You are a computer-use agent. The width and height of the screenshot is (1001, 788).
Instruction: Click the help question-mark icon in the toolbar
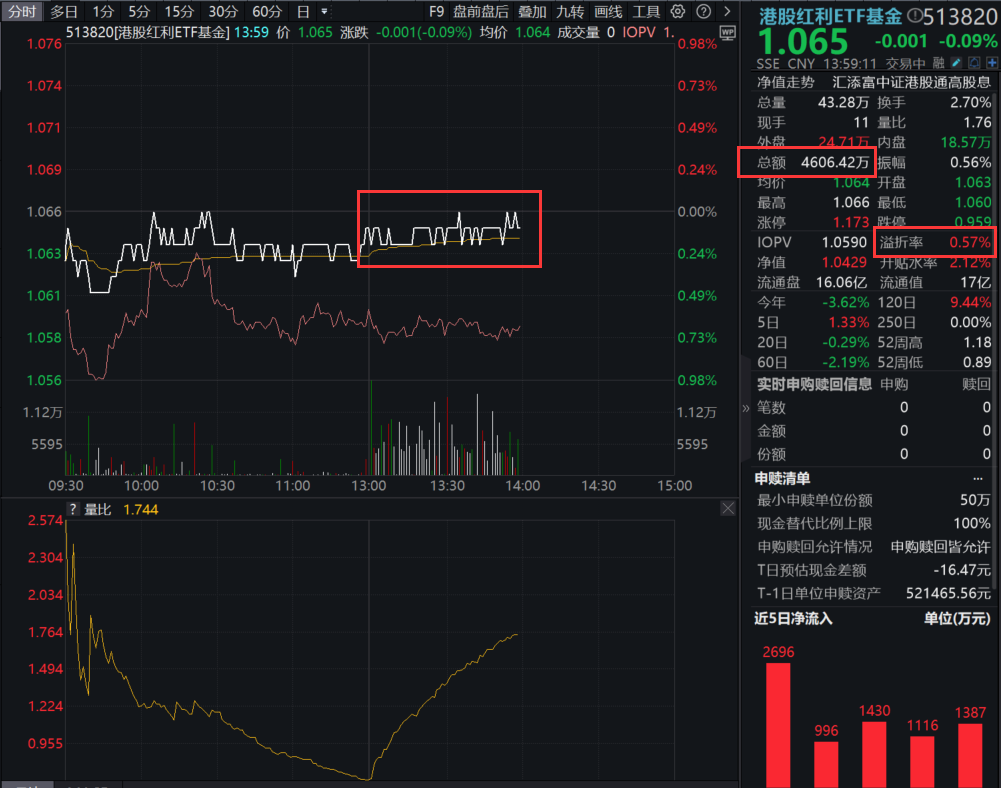703,11
